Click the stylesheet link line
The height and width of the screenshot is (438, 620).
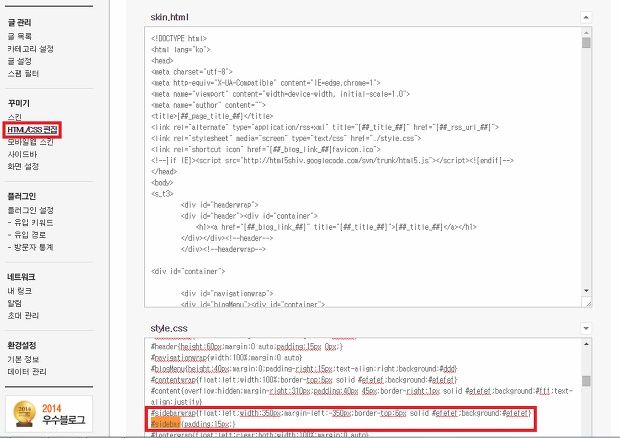tap(286, 138)
